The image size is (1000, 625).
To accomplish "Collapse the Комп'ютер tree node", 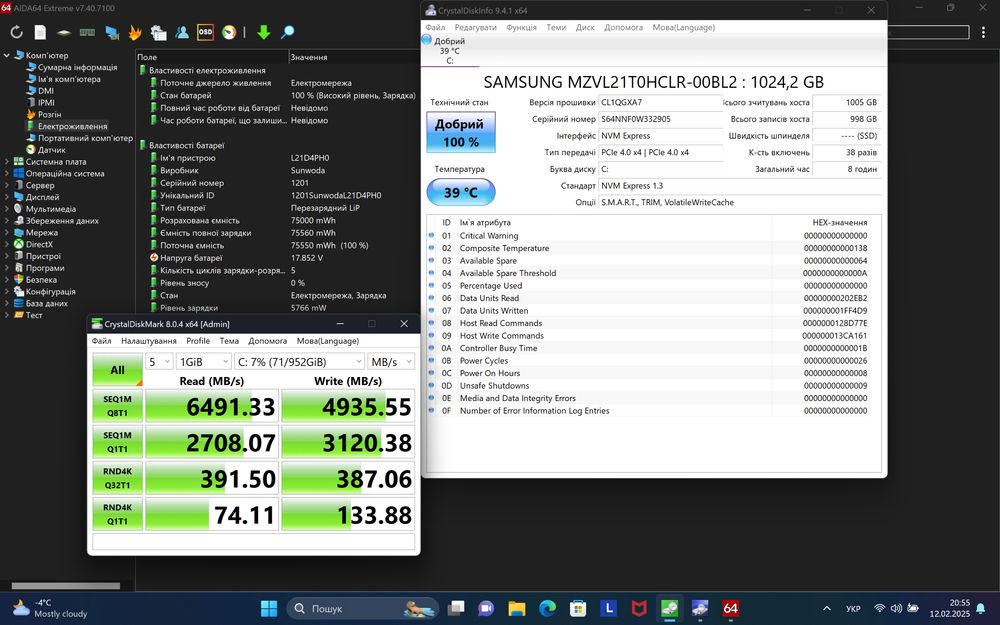I will point(6,55).
